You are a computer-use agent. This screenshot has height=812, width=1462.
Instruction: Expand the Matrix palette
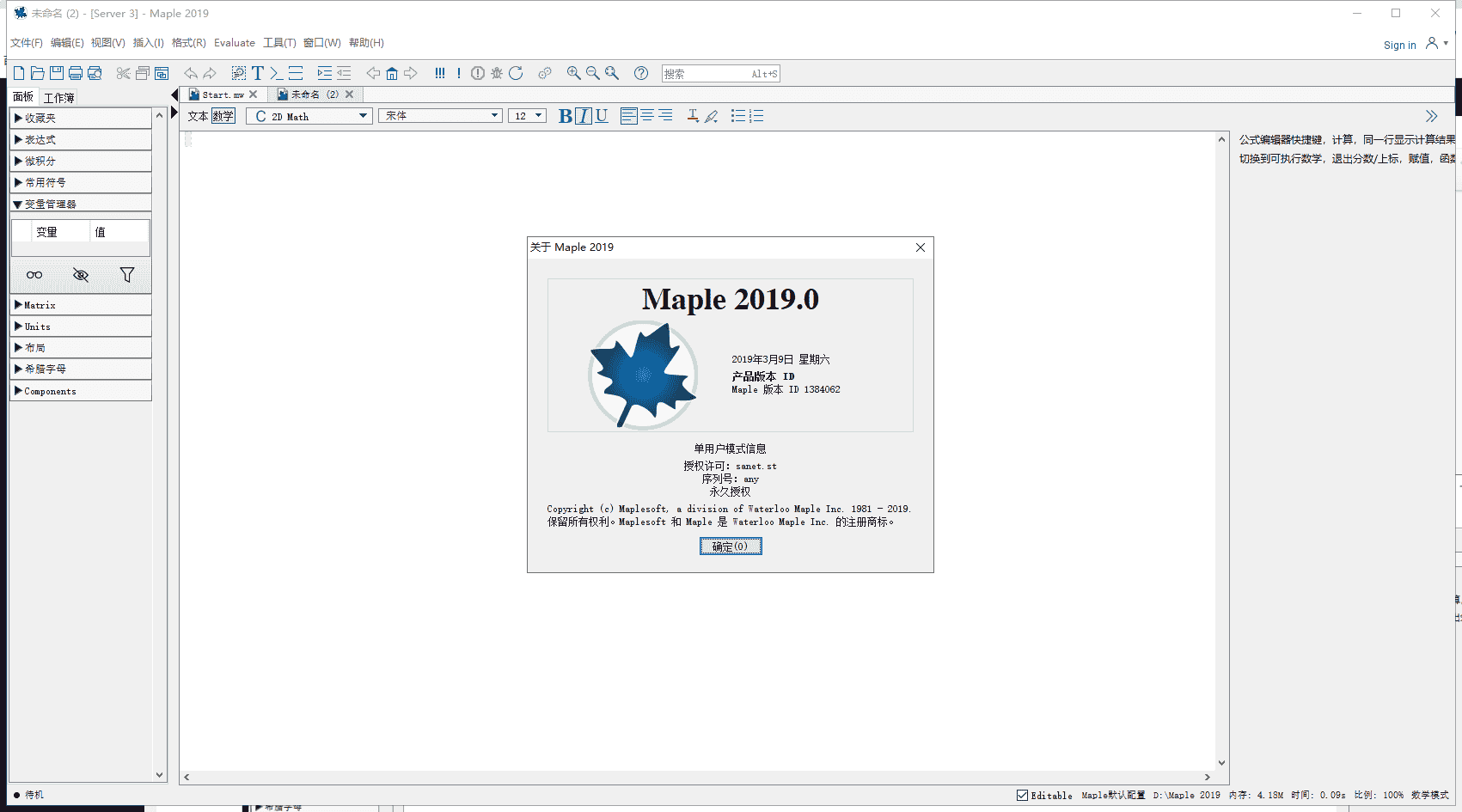[x=39, y=304]
